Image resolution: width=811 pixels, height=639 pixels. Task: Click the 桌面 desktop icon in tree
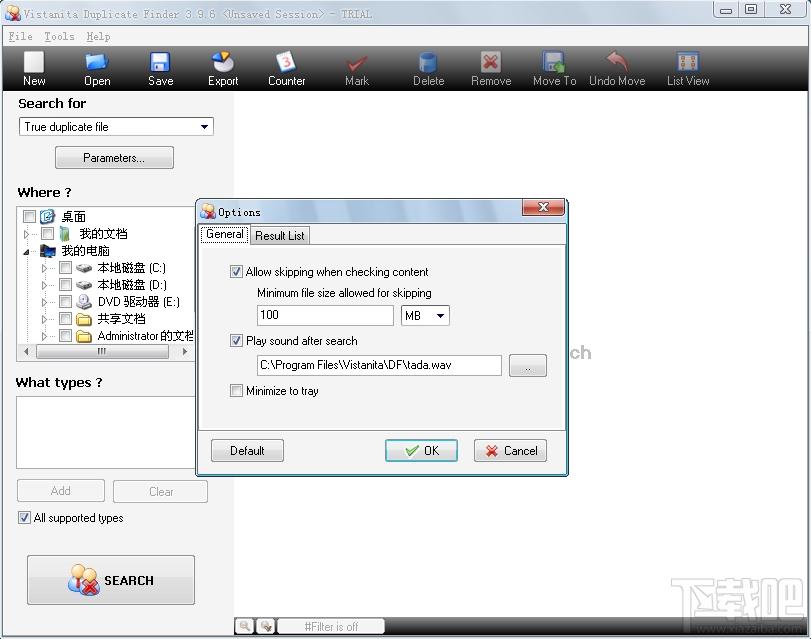click(x=48, y=216)
